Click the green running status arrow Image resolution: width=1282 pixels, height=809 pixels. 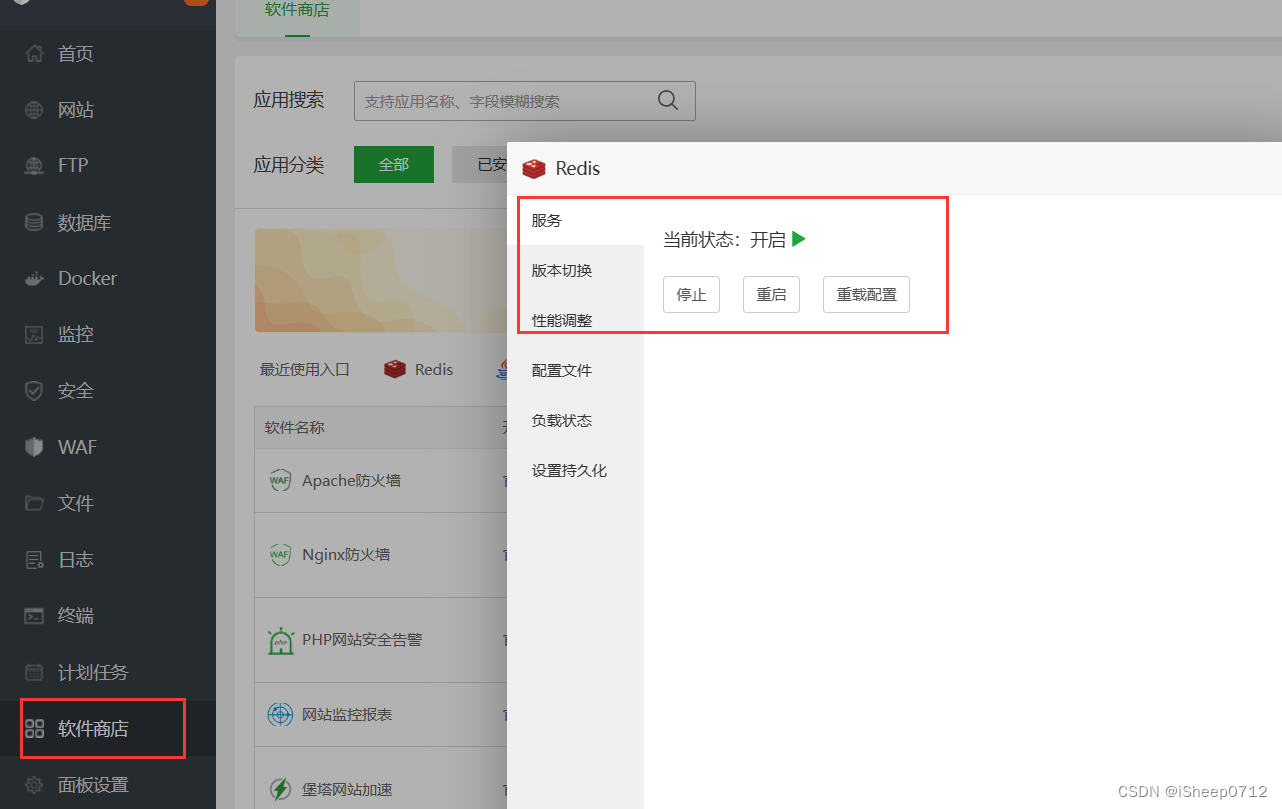pyautogui.click(x=798, y=239)
